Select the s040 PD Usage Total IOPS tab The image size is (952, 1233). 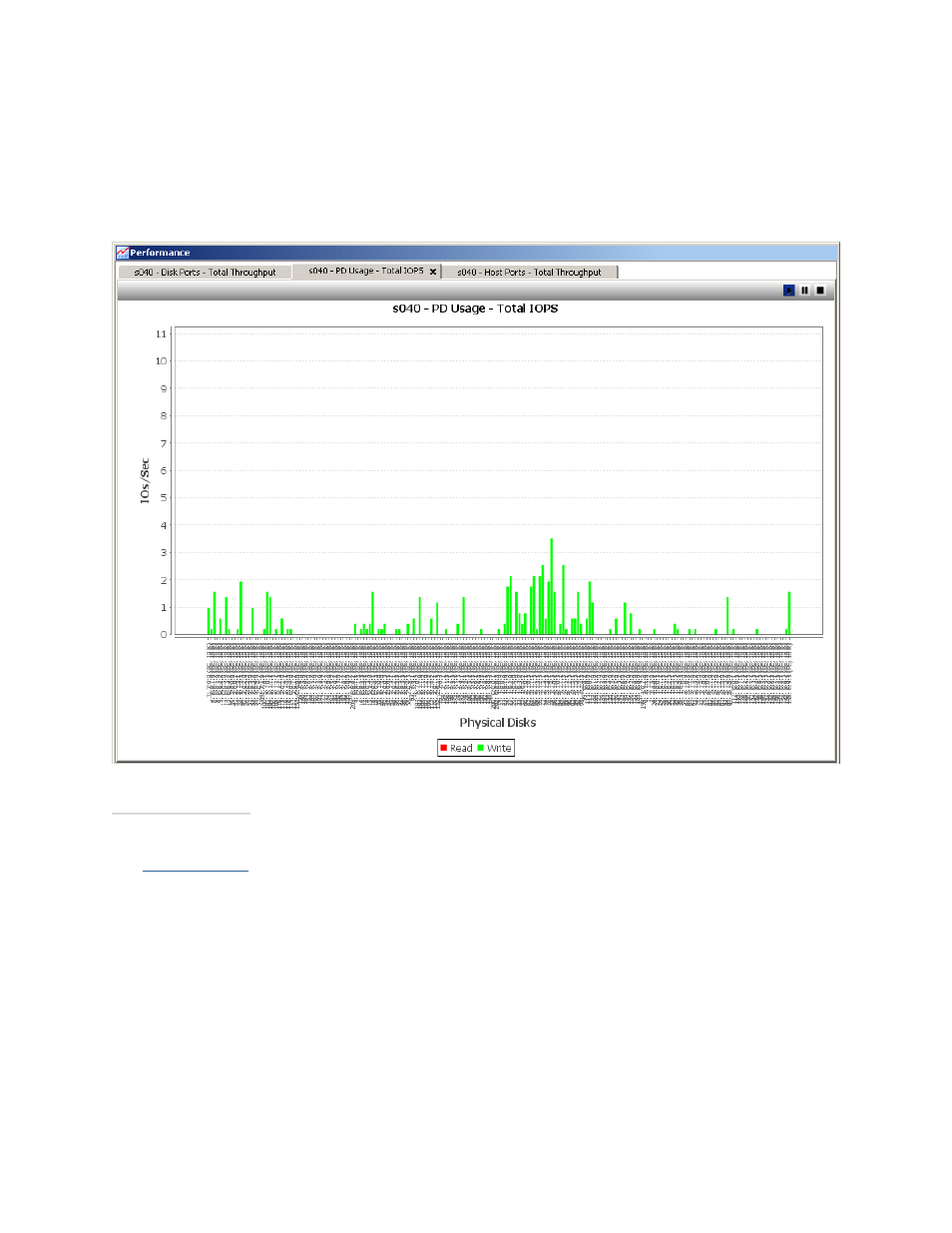[366, 271]
